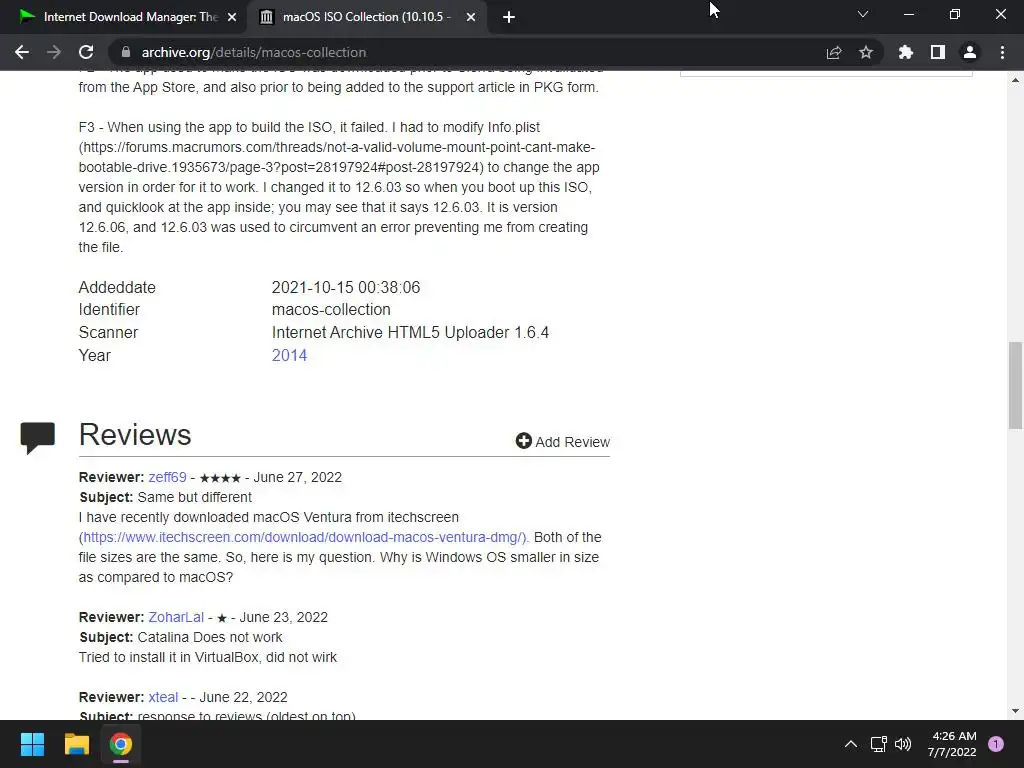View site lock information icon
The image size is (1024, 768).
point(126,52)
